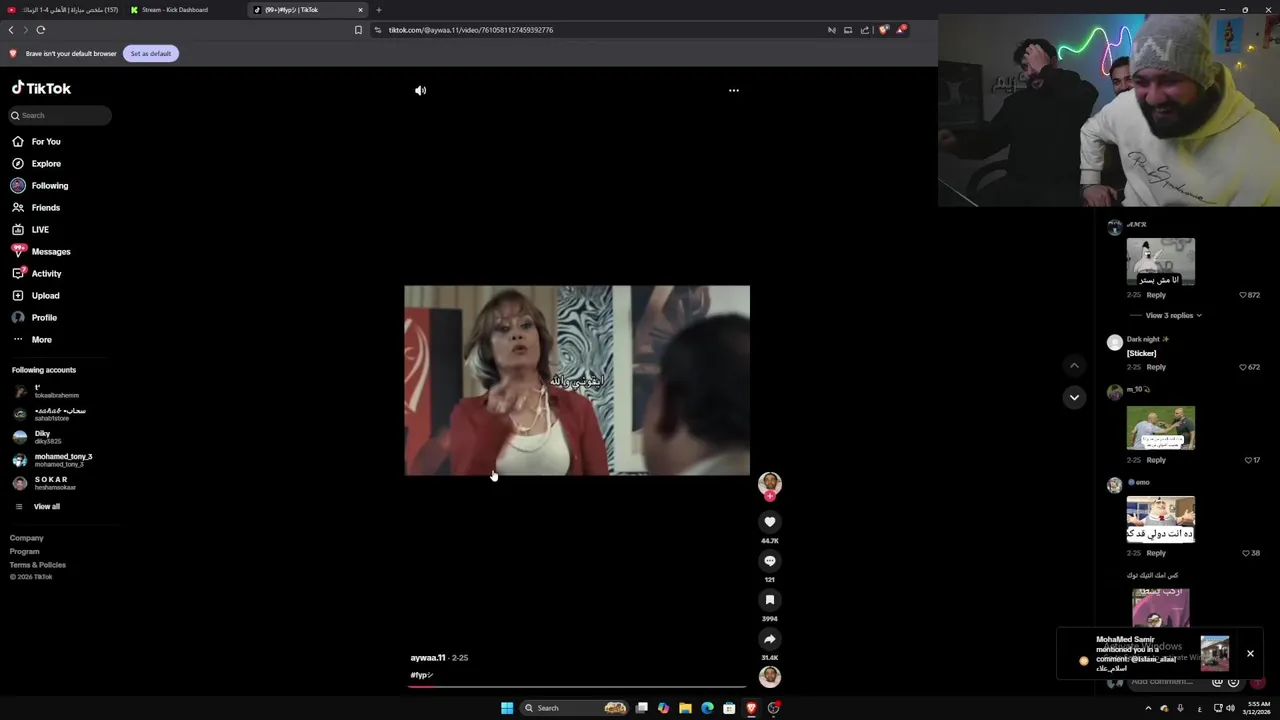The width and height of the screenshot is (1280, 720).
Task: Click the TikTok logo
Action: pos(41,88)
